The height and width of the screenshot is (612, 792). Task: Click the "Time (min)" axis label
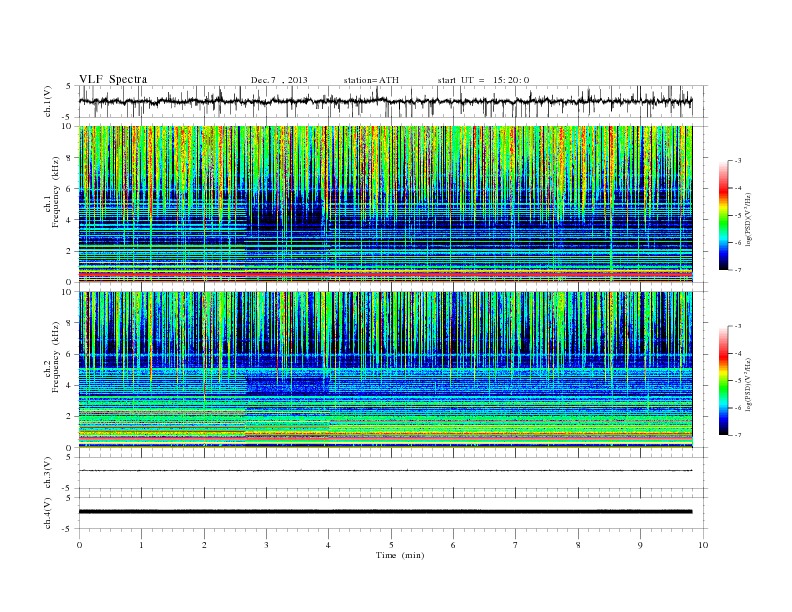[400, 555]
